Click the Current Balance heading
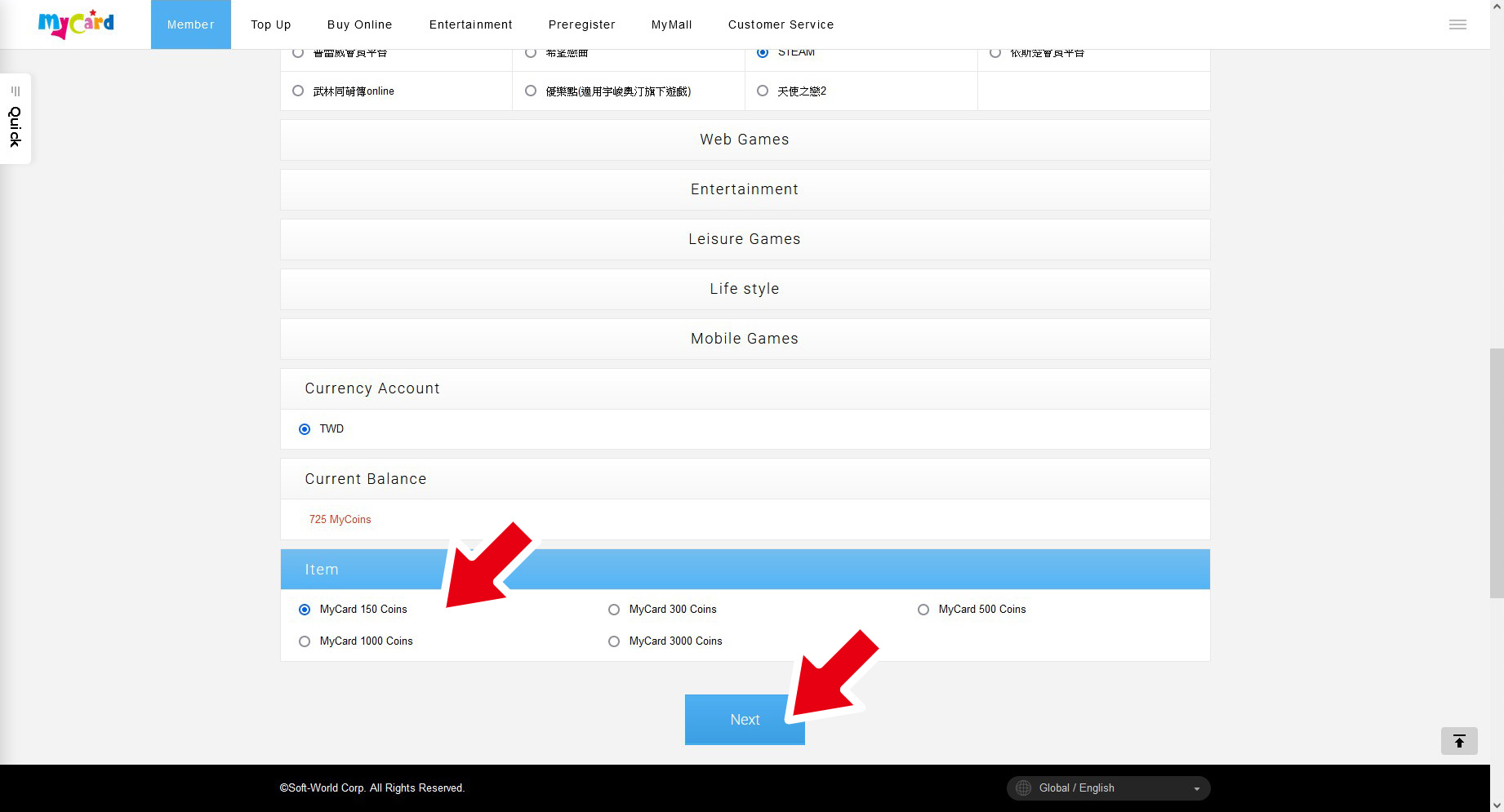Image resolution: width=1504 pixels, height=812 pixels. click(x=366, y=479)
